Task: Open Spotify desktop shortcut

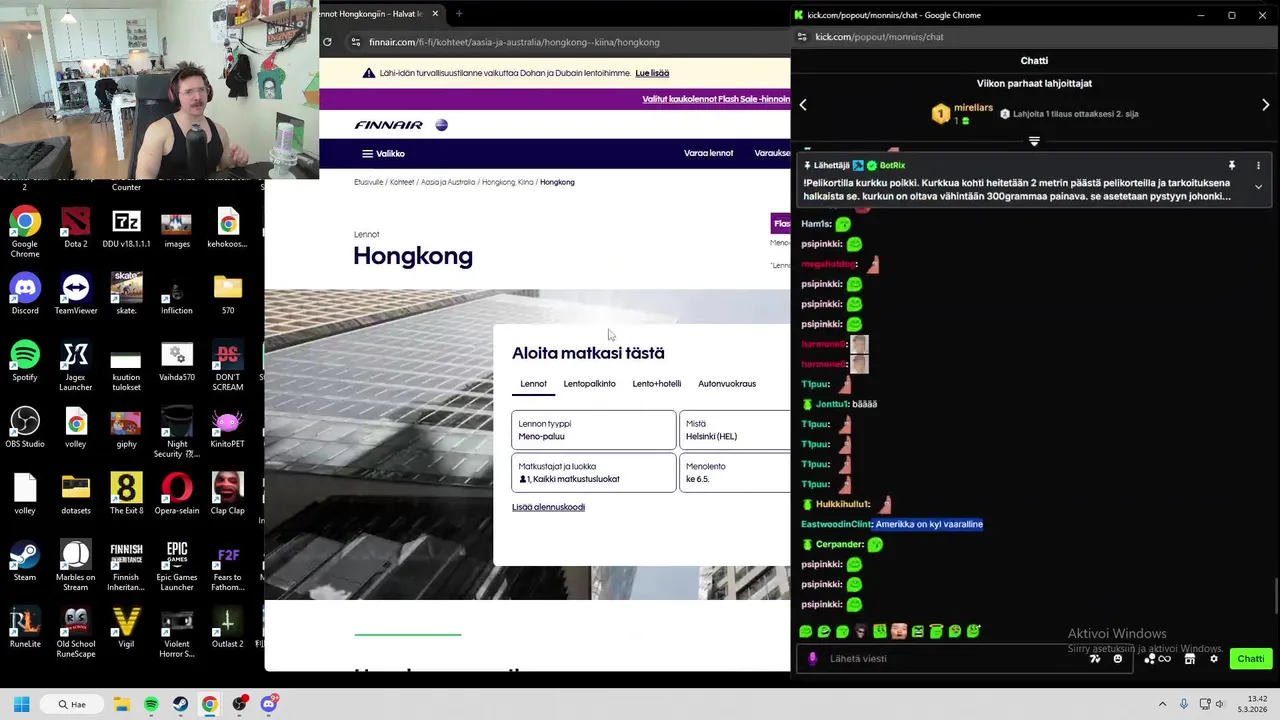Action: (x=25, y=362)
